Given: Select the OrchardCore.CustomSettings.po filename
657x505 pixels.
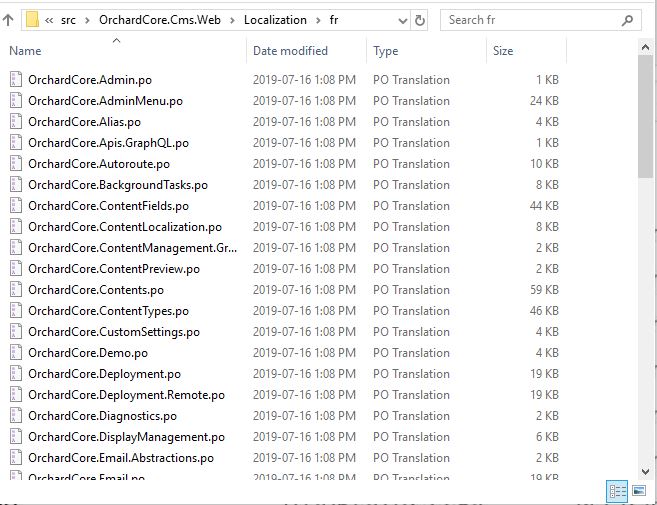Looking at the screenshot, I should click(114, 331).
